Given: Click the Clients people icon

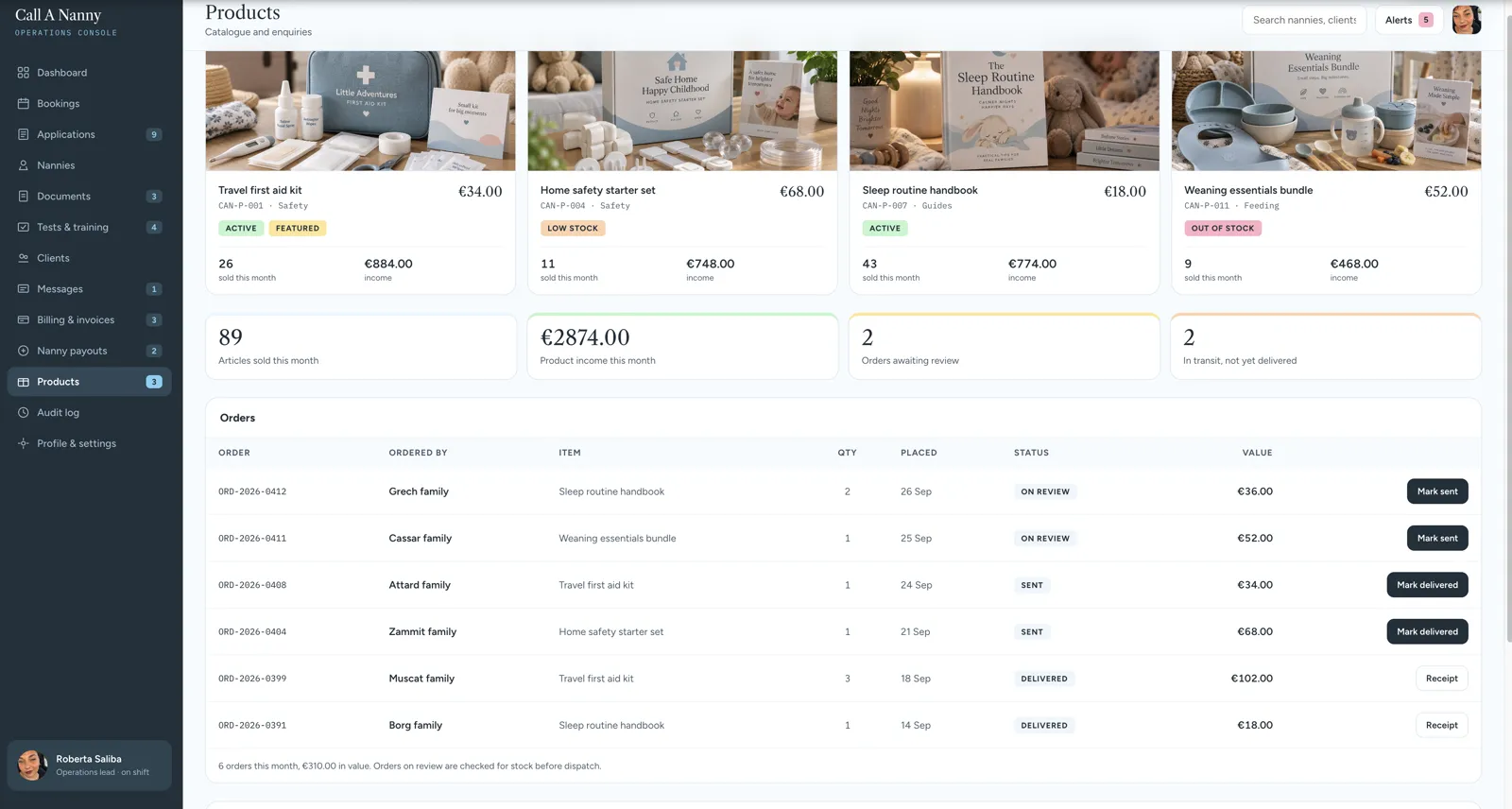Looking at the screenshot, I should point(24,258).
